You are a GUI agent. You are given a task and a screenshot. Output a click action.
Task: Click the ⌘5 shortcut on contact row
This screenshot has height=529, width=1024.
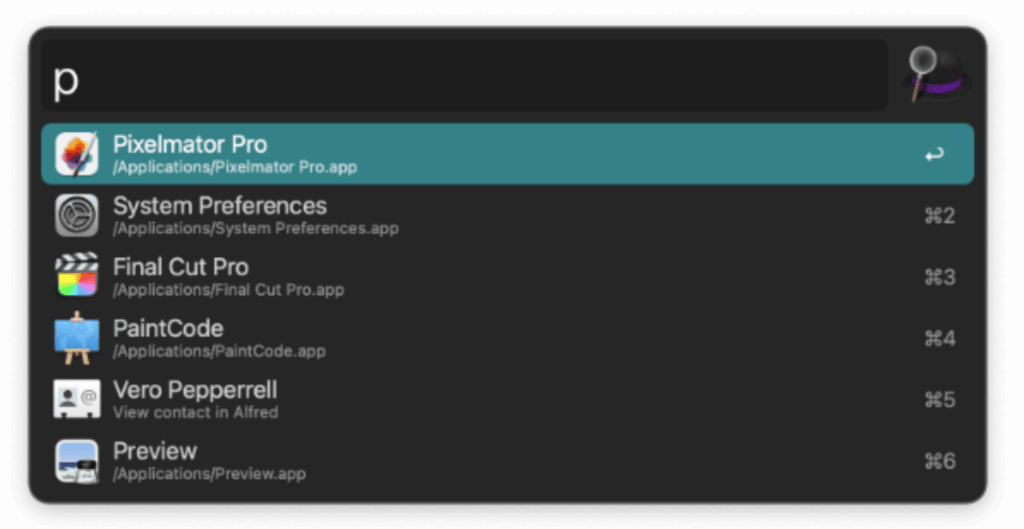pyautogui.click(x=940, y=400)
